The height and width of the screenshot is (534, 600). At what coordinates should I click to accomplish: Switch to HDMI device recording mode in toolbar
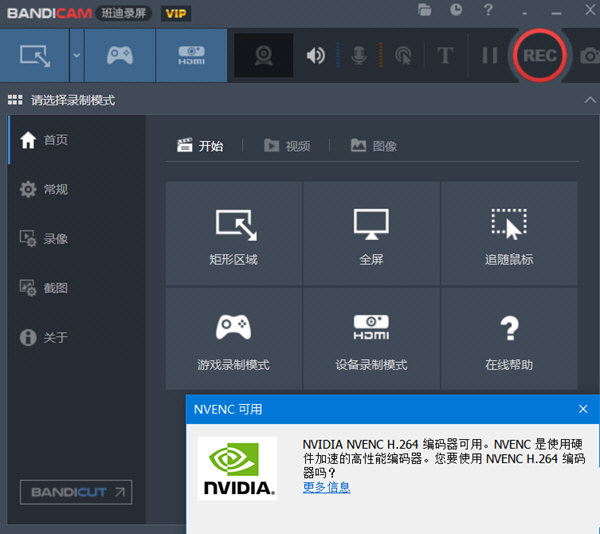tap(191, 55)
